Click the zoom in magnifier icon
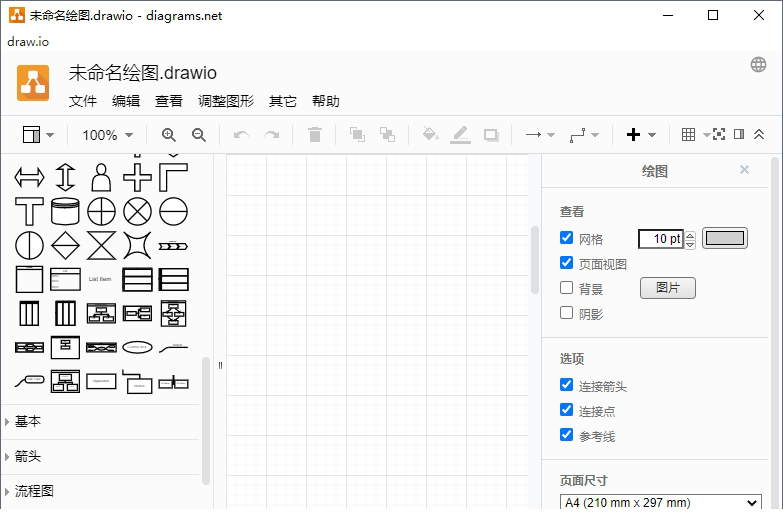The width and height of the screenshot is (783, 529). click(x=169, y=135)
